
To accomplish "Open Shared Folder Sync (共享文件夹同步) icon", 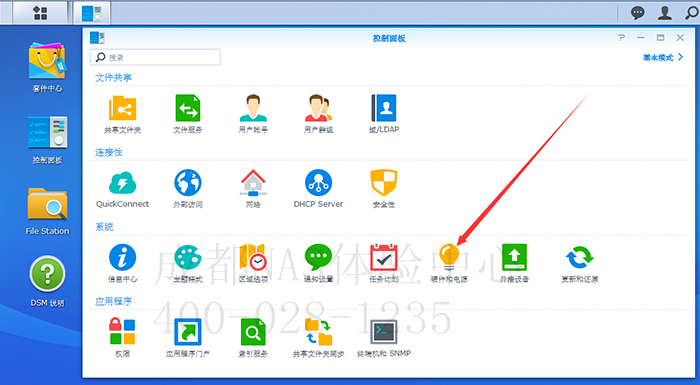I will click(318, 332).
